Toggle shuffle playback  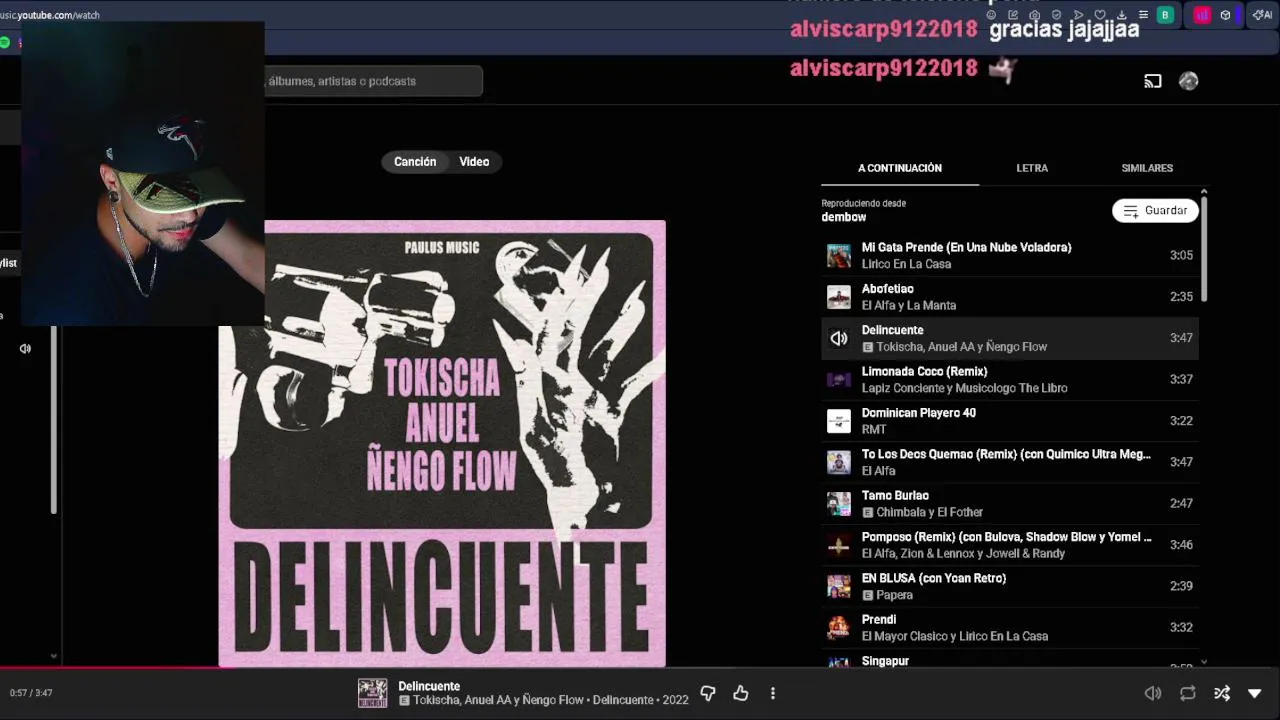click(x=1222, y=693)
